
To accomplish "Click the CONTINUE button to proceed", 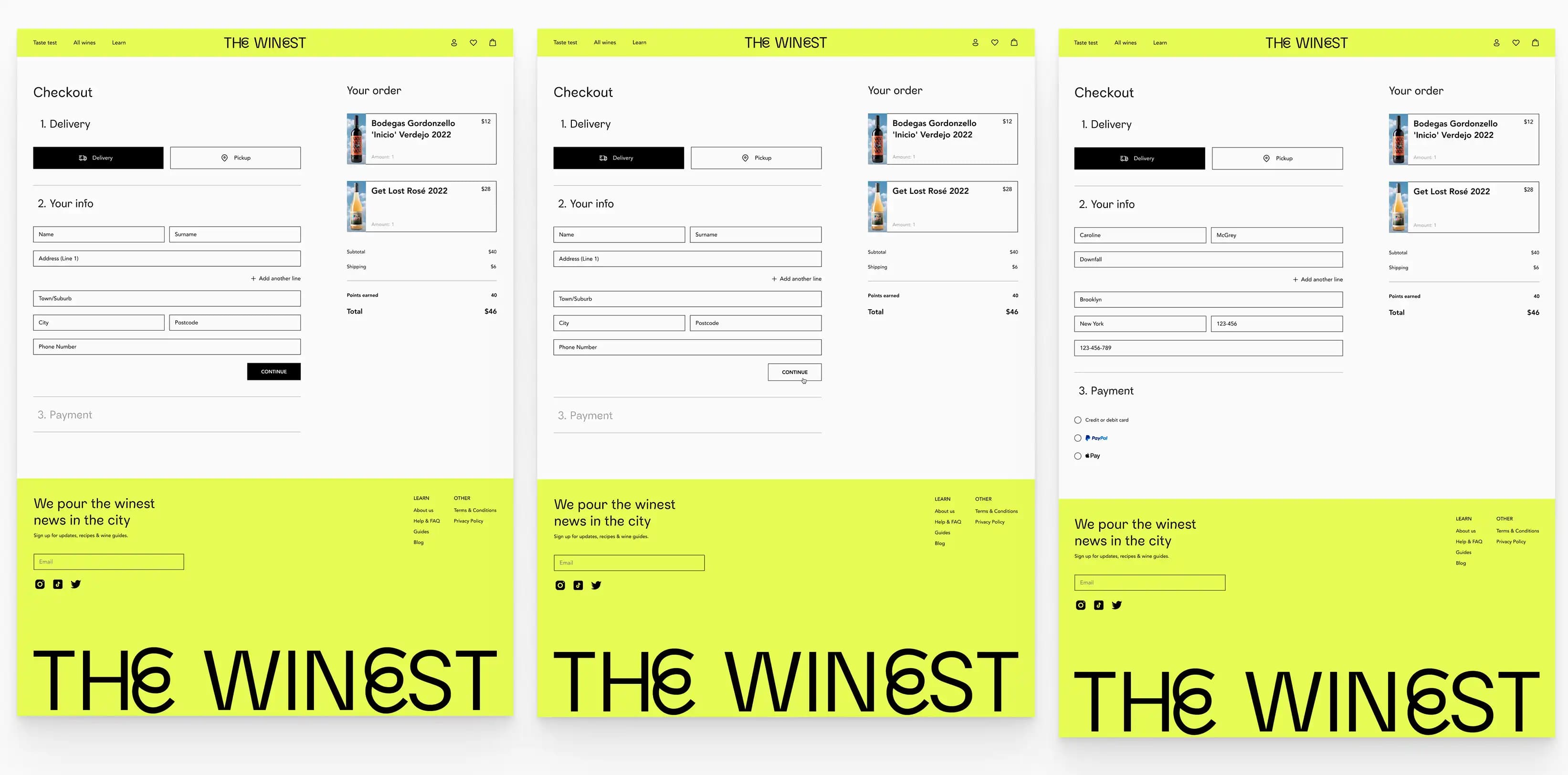I will click(x=795, y=372).
